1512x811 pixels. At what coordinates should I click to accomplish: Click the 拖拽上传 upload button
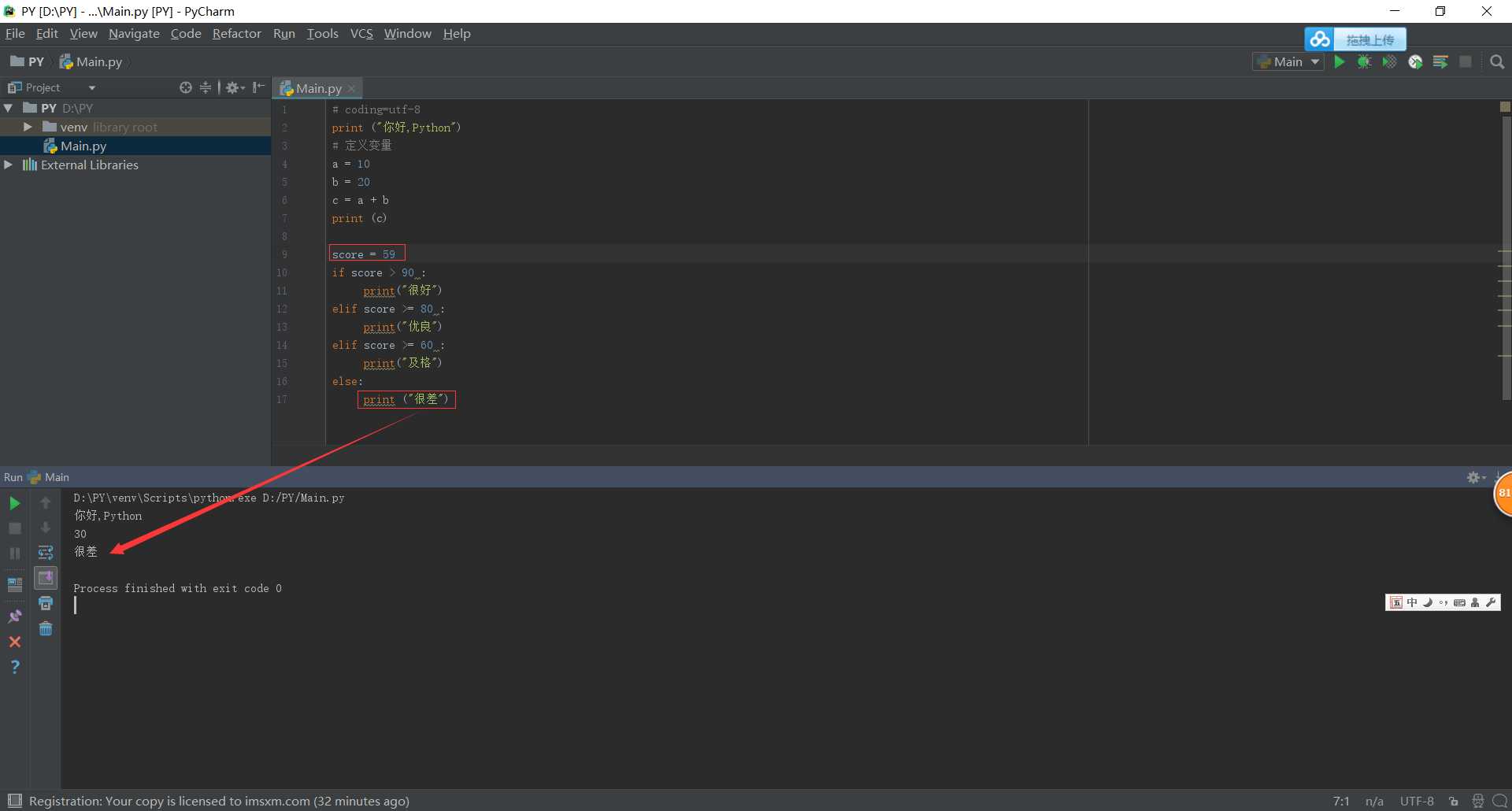click(1369, 39)
